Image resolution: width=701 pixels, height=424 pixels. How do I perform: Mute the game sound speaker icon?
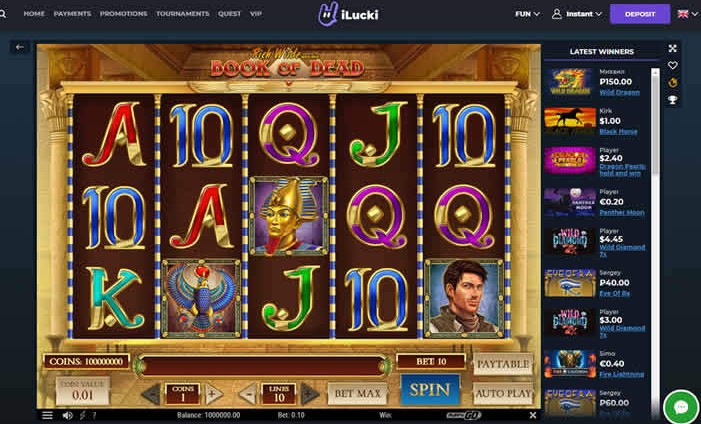tap(68, 416)
